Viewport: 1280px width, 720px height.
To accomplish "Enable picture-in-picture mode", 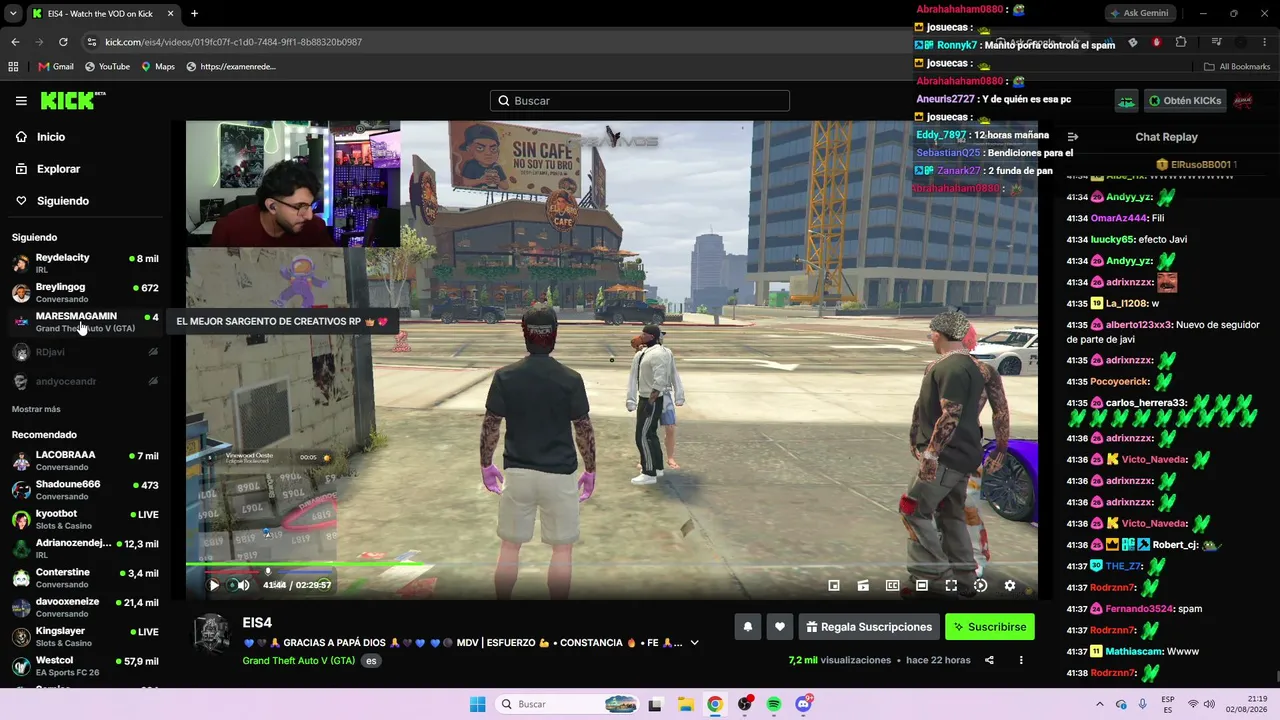I will click(x=834, y=586).
